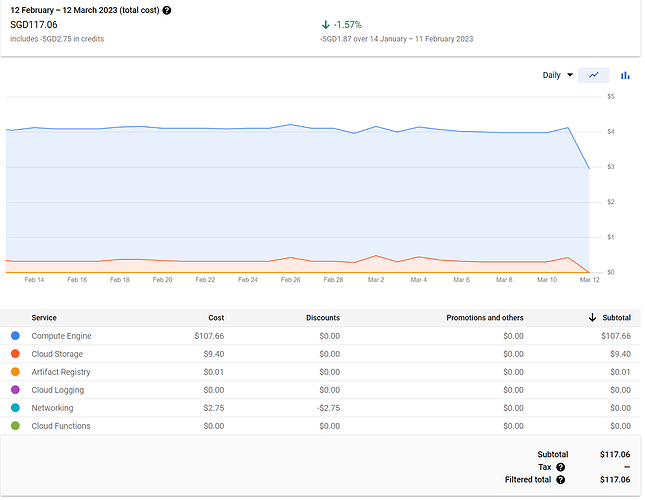Screen dimensions: 645x500
Task: Click the $0.01 Artifact Registry subtotal cell
Action: [x=620, y=372]
